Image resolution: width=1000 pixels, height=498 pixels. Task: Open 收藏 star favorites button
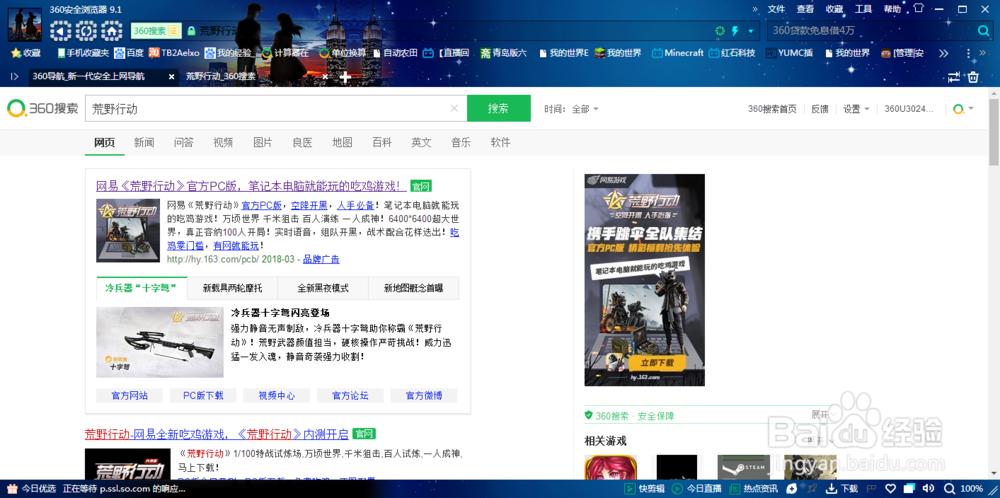tap(26, 53)
